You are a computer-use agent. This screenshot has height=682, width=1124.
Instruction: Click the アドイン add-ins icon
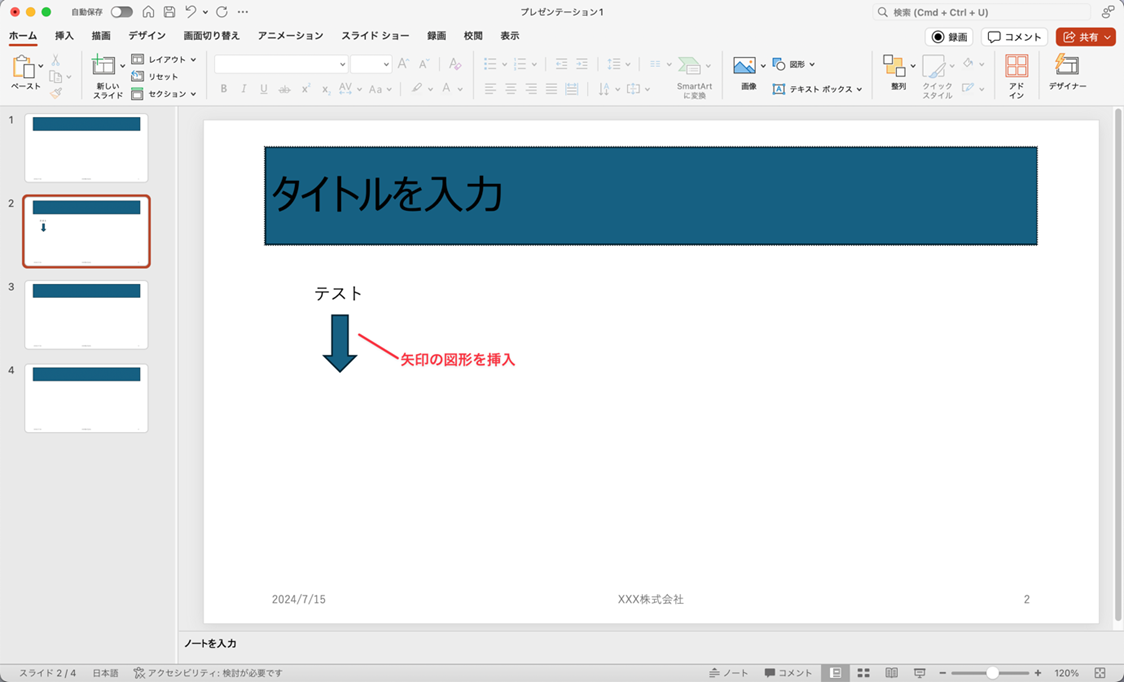[x=1016, y=66]
